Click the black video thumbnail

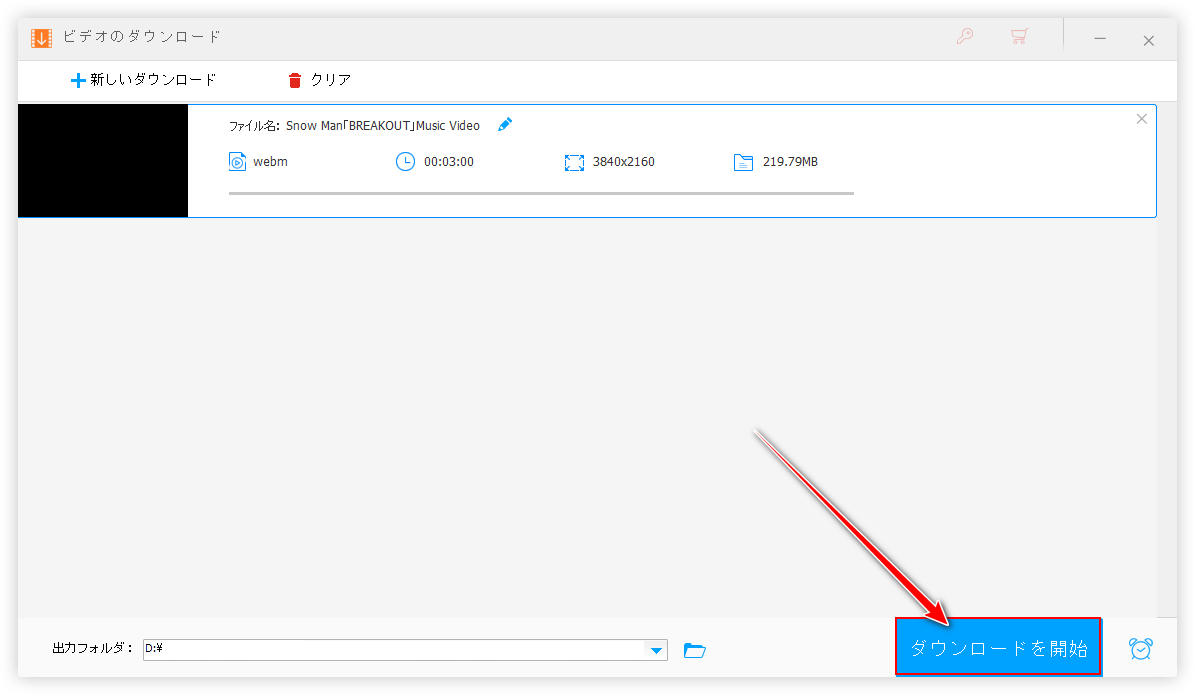(x=103, y=161)
